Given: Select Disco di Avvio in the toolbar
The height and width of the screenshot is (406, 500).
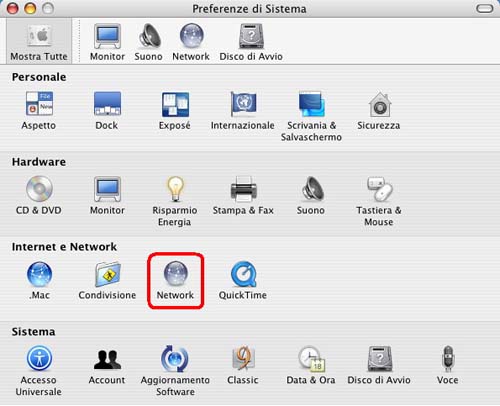Looking at the screenshot, I should pos(251,42).
